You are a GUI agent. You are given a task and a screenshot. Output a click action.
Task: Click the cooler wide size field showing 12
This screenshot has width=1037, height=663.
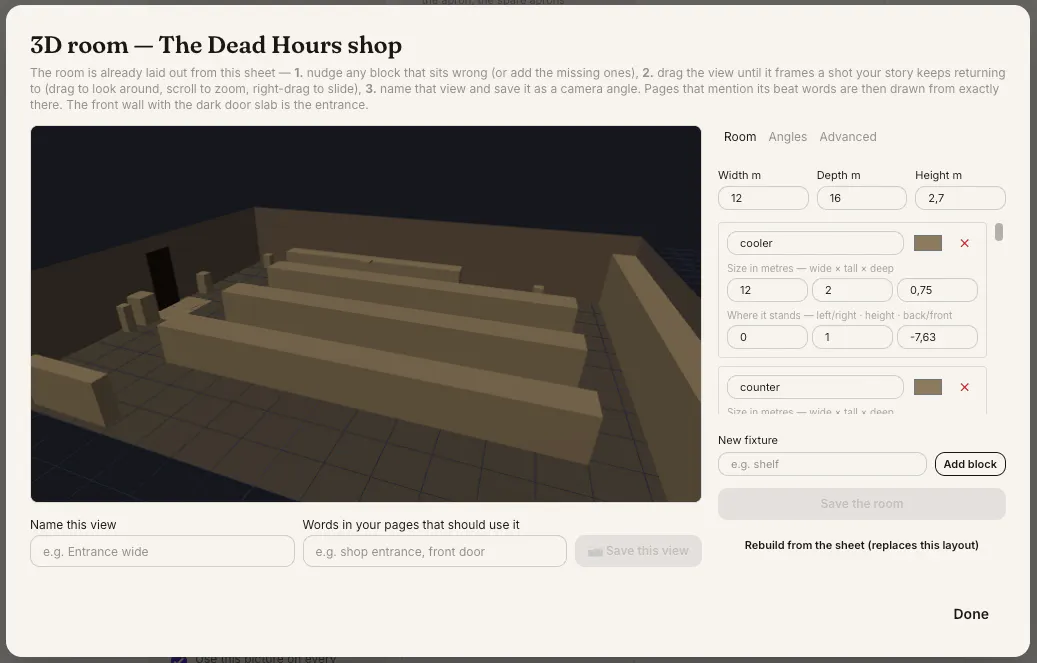[767, 290]
